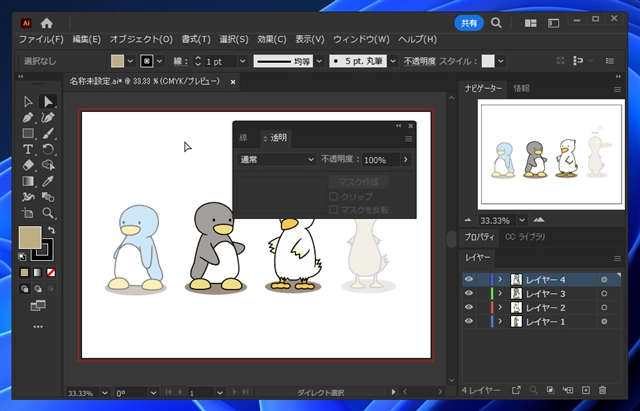This screenshot has height=411, width=640.
Task: Open brush definition 5 pt. 丸筆 dropdown
Action: pos(393,61)
